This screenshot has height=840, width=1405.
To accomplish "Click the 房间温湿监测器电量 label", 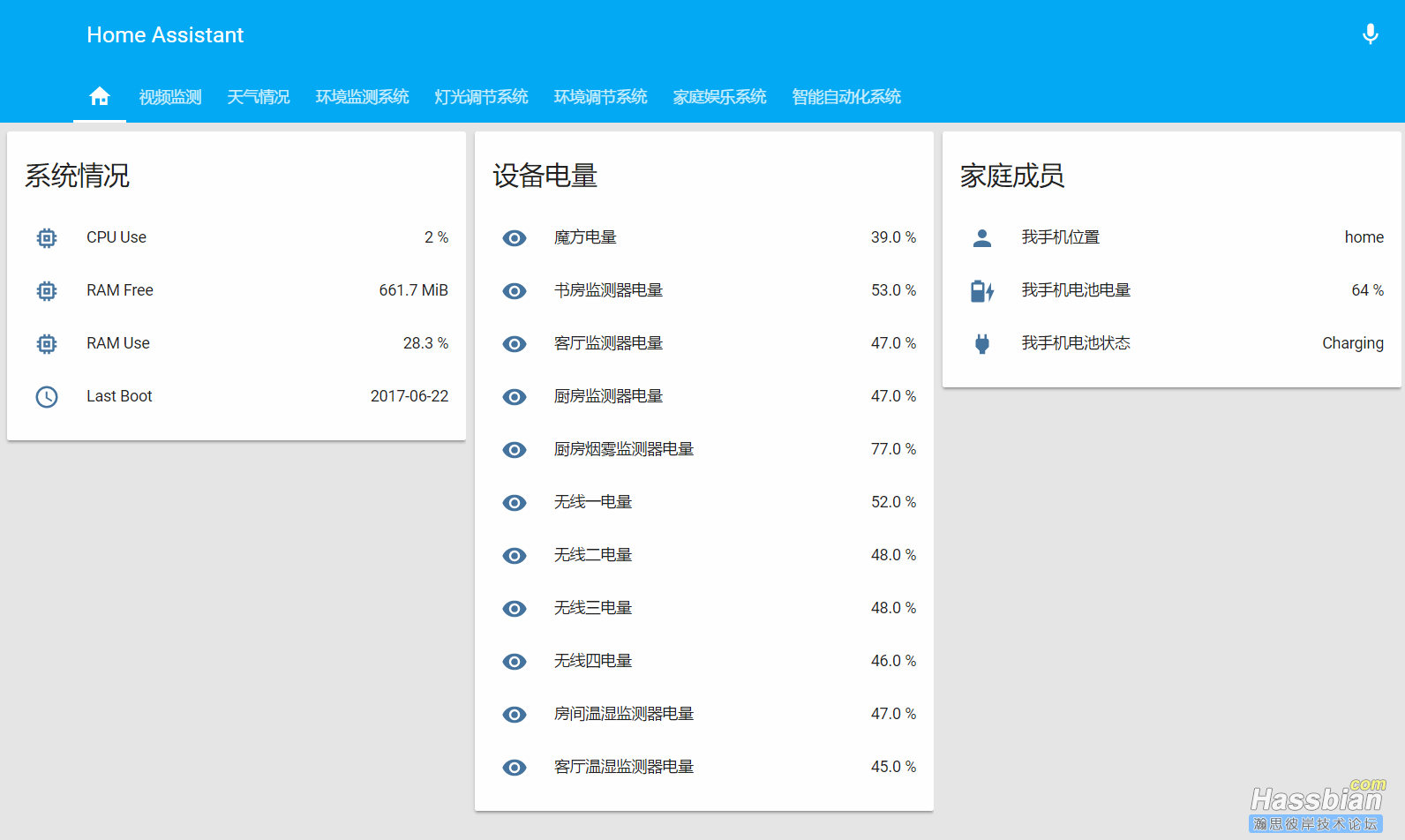I will (x=624, y=714).
